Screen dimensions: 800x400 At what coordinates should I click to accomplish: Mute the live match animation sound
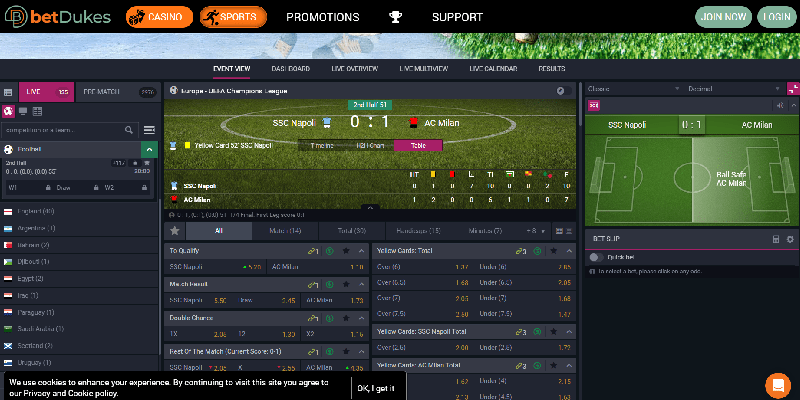point(780,106)
